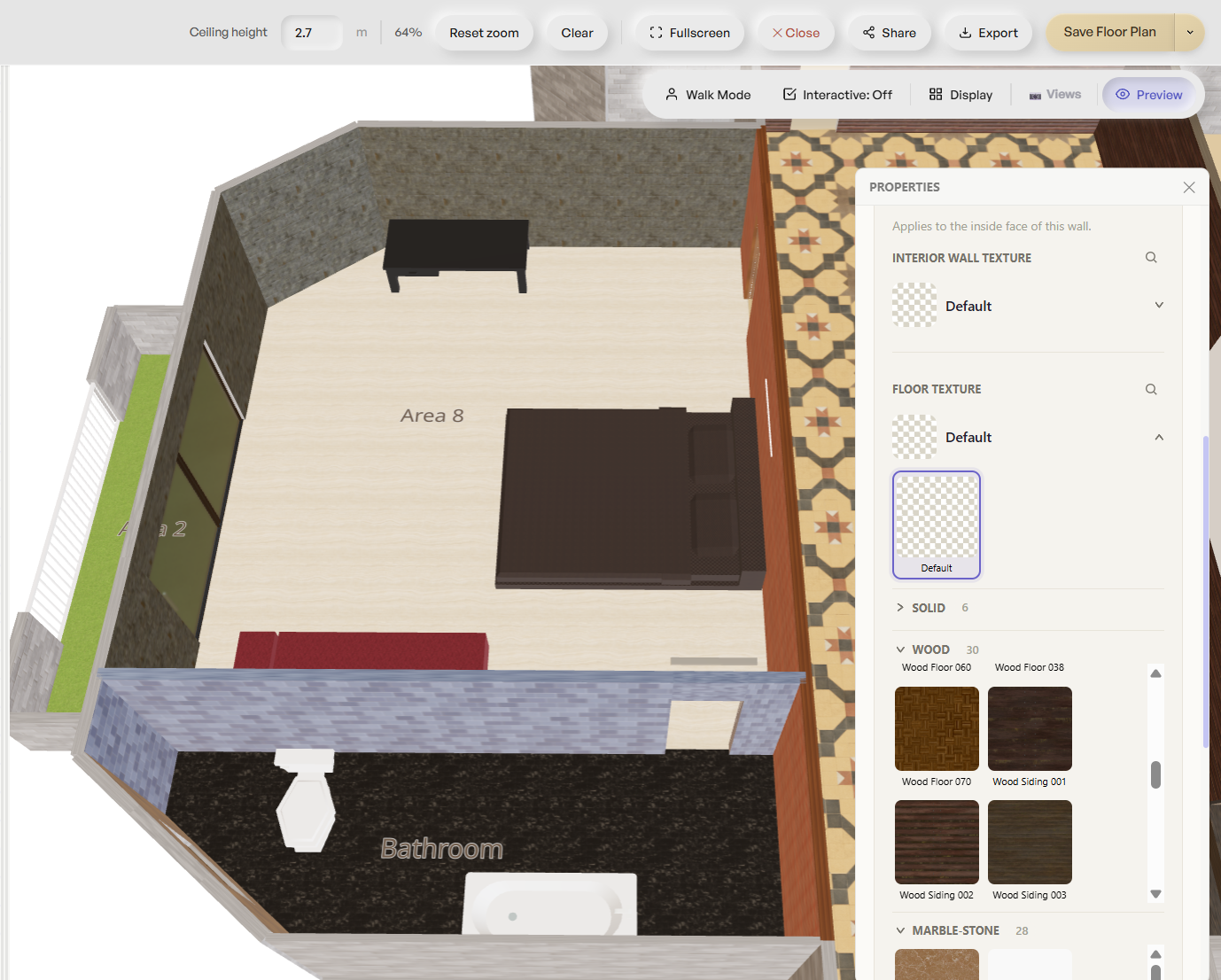
Task: Export the floor plan
Action: click(x=988, y=33)
